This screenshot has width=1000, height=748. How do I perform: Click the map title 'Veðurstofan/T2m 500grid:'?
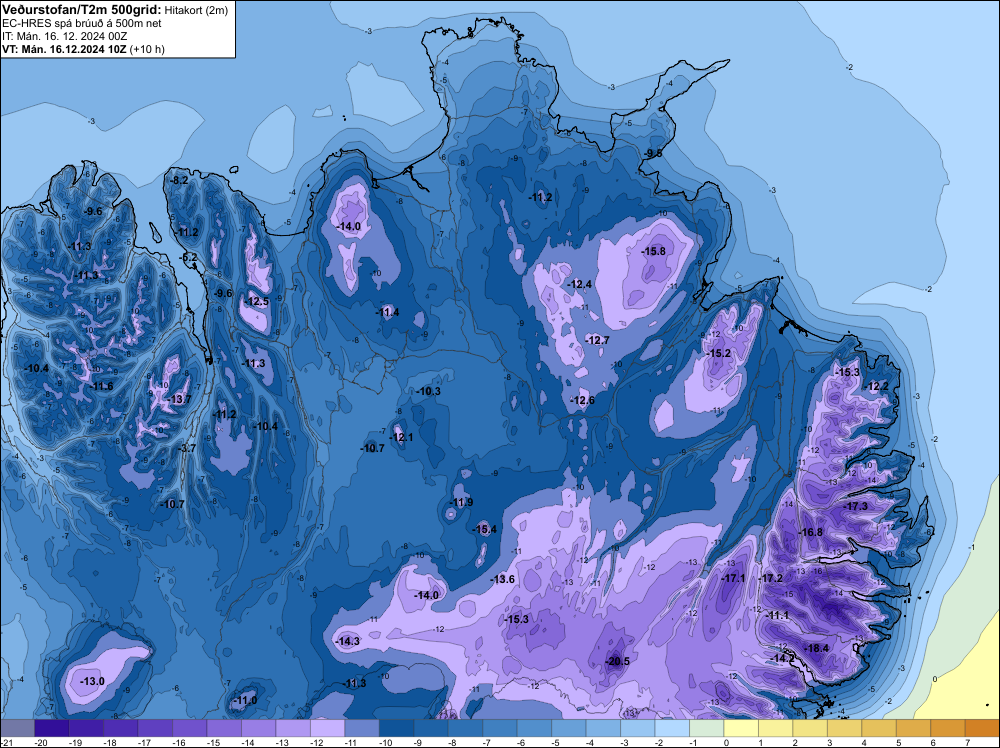(82, 10)
